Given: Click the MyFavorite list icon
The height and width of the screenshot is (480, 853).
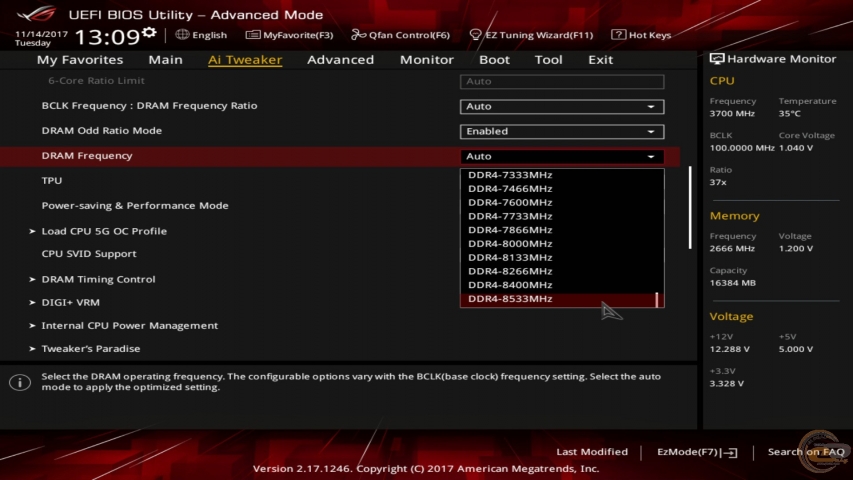Looking at the screenshot, I should click(x=252, y=35).
